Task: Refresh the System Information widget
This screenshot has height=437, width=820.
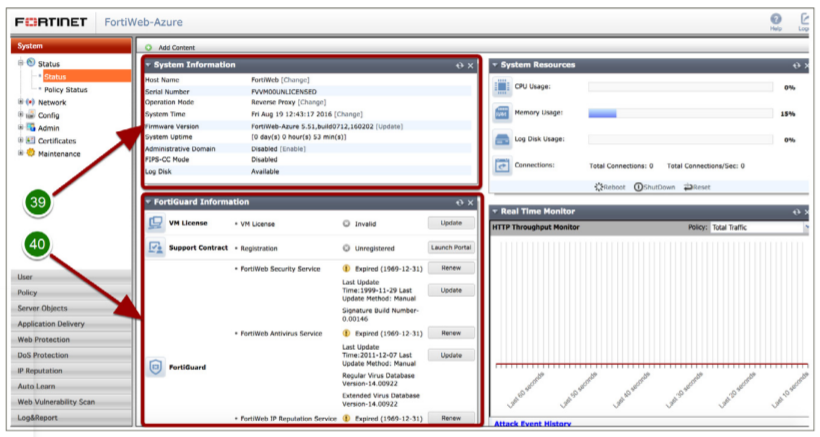Action: [x=460, y=65]
